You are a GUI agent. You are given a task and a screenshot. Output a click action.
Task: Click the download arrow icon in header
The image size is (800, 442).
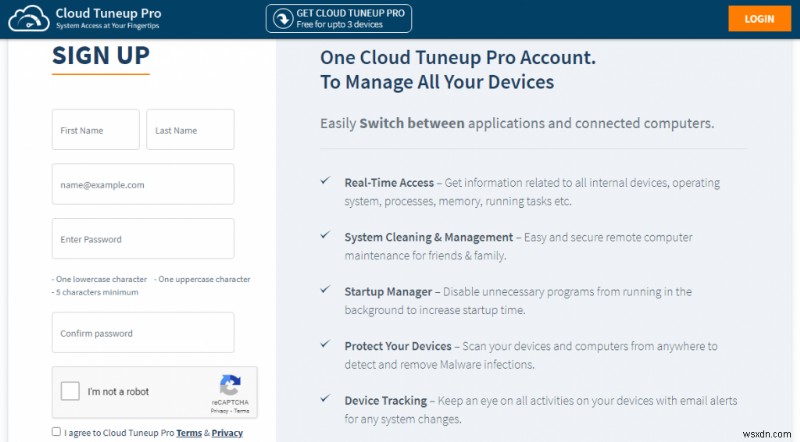282,18
